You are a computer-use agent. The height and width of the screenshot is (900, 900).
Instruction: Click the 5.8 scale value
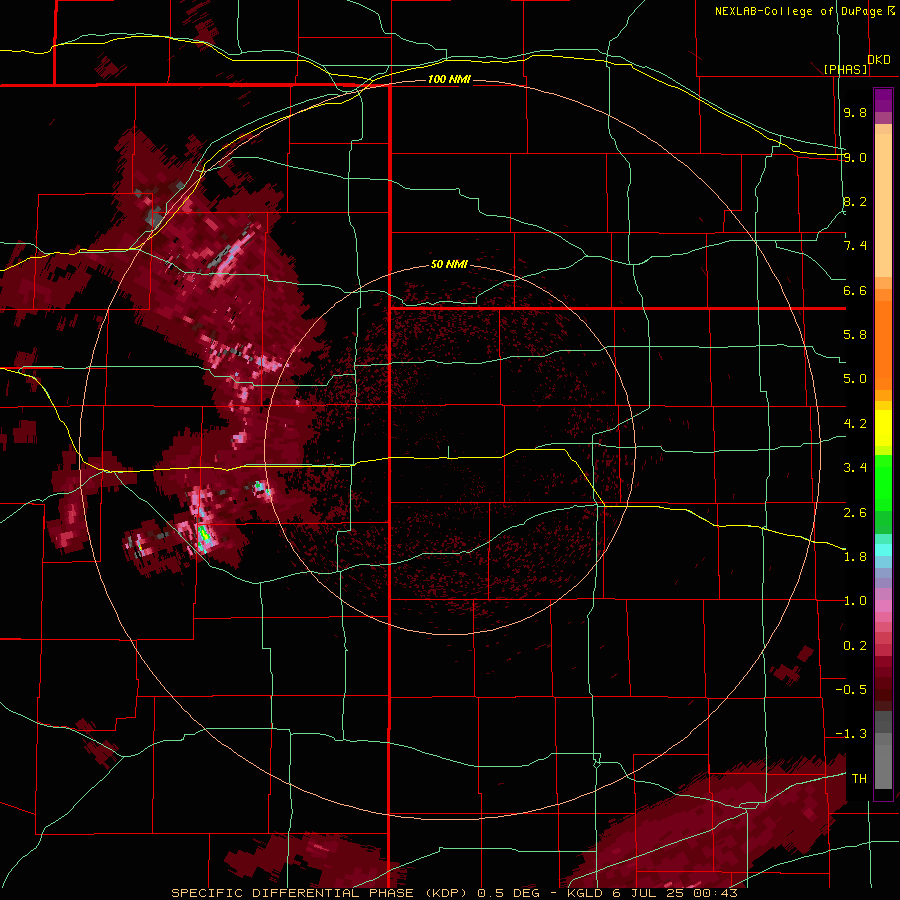coord(855,335)
